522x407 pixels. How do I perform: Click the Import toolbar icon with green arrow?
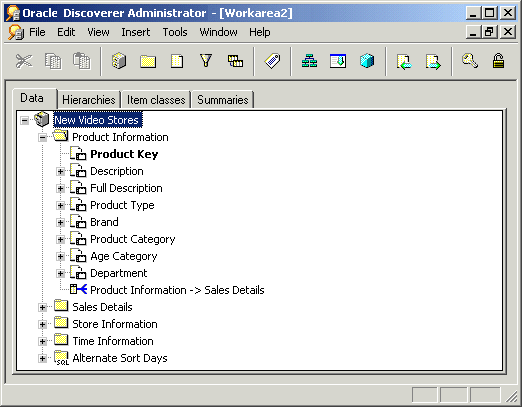coord(404,62)
